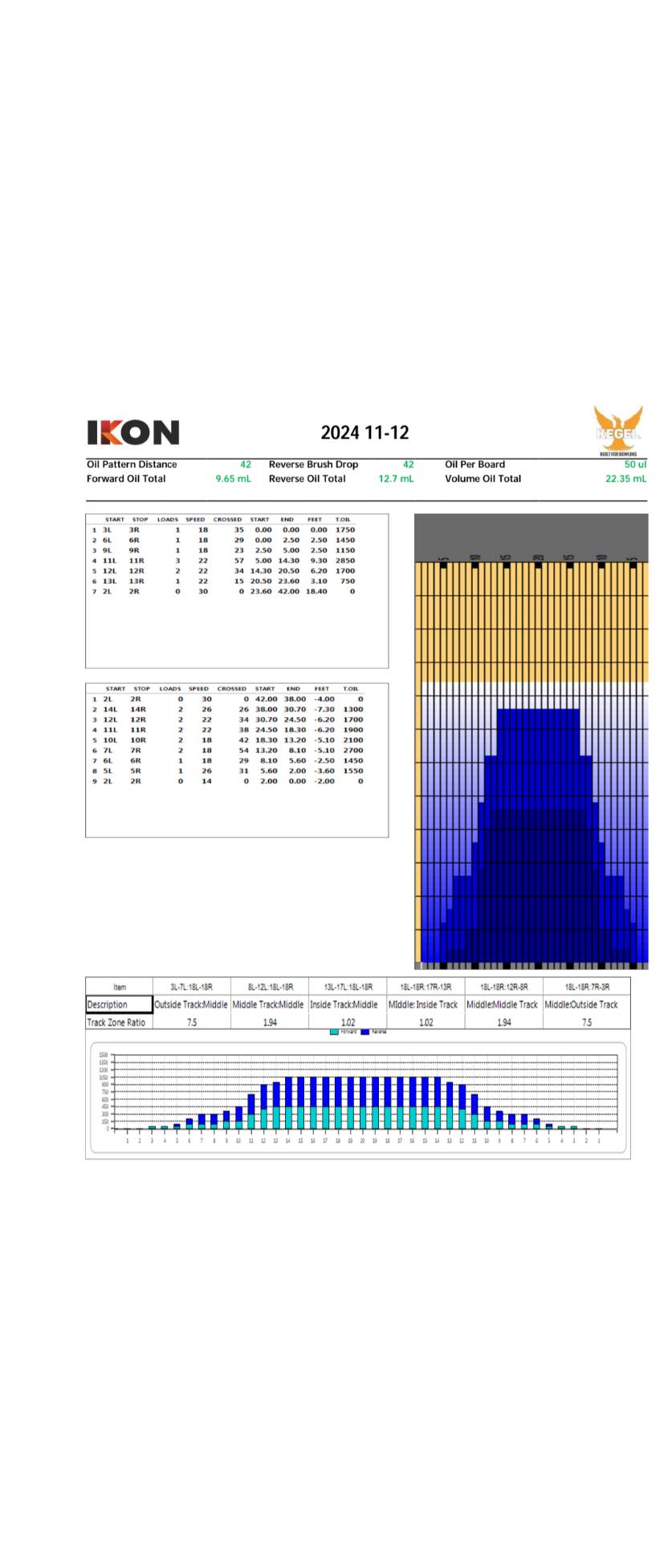Click the Oil Per Board 50 ul value
The width and height of the screenshot is (672, 1568).
click(x=635, y=464)
